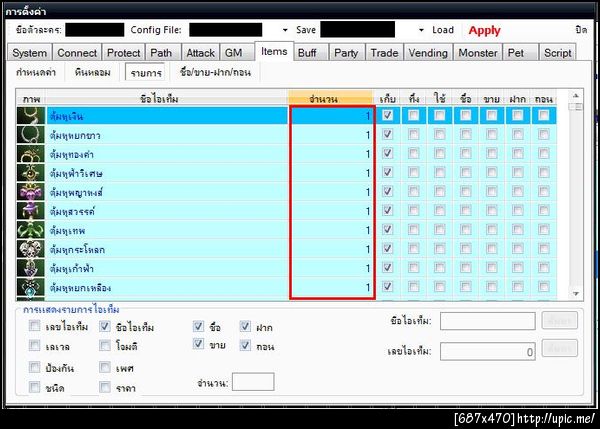Screen dimensions: 600x429
Task: Click the ตุ้มหูหยกเหลือง item icon
Action: coord(31,287)
